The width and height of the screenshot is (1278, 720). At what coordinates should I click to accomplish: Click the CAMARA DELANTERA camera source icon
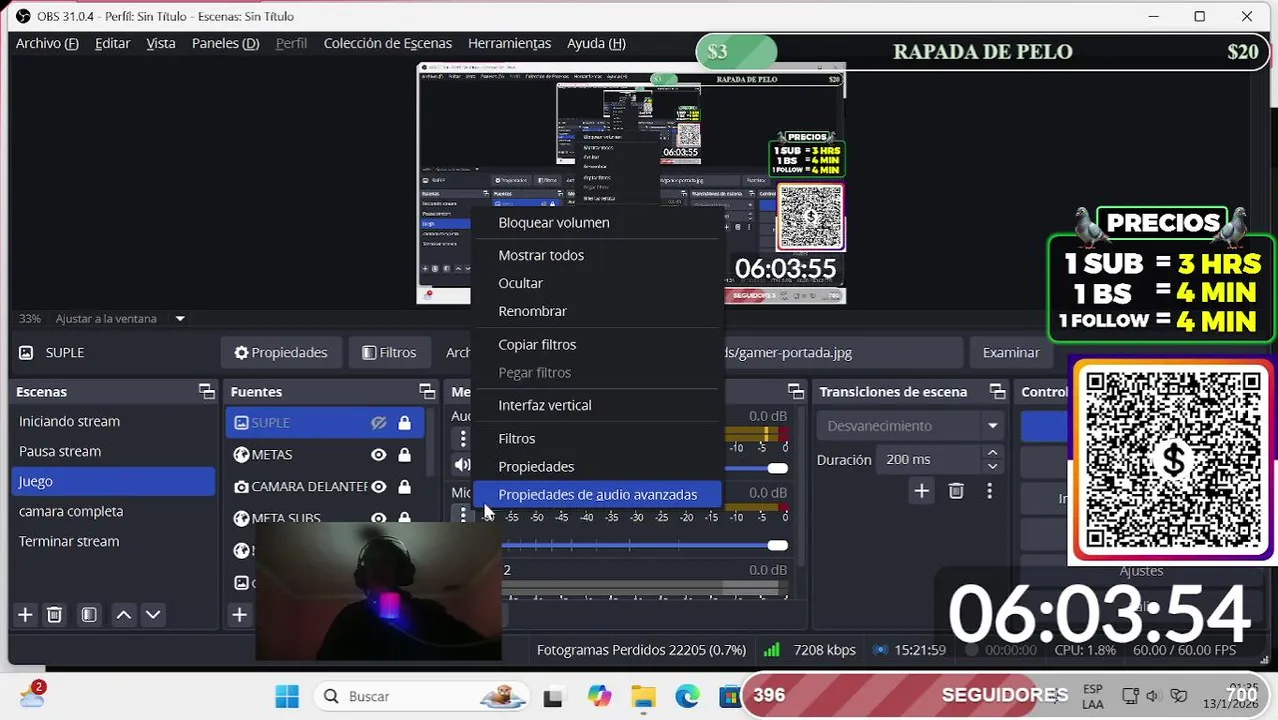click(x=241, y=487)
